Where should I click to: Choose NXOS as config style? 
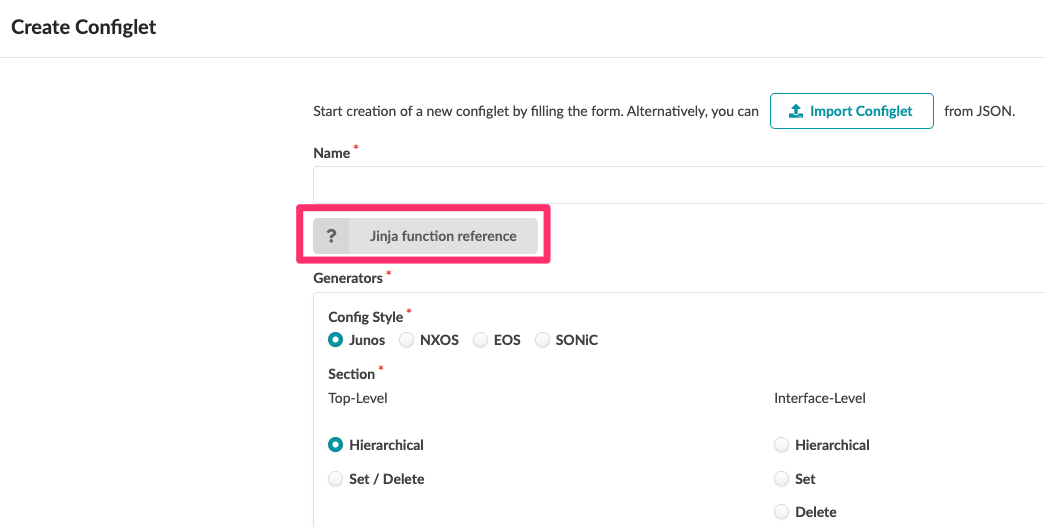407,340
